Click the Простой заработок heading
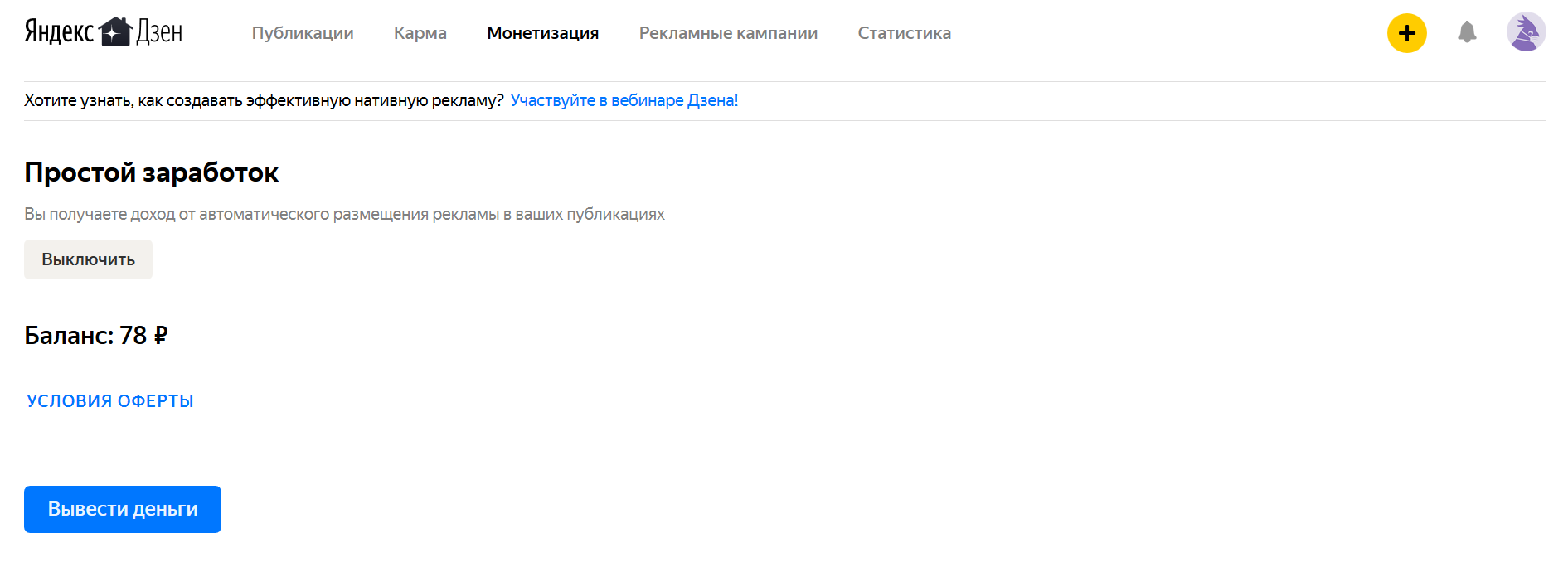This screenshot has height=562, width=1568. click(x=151, y=172)
